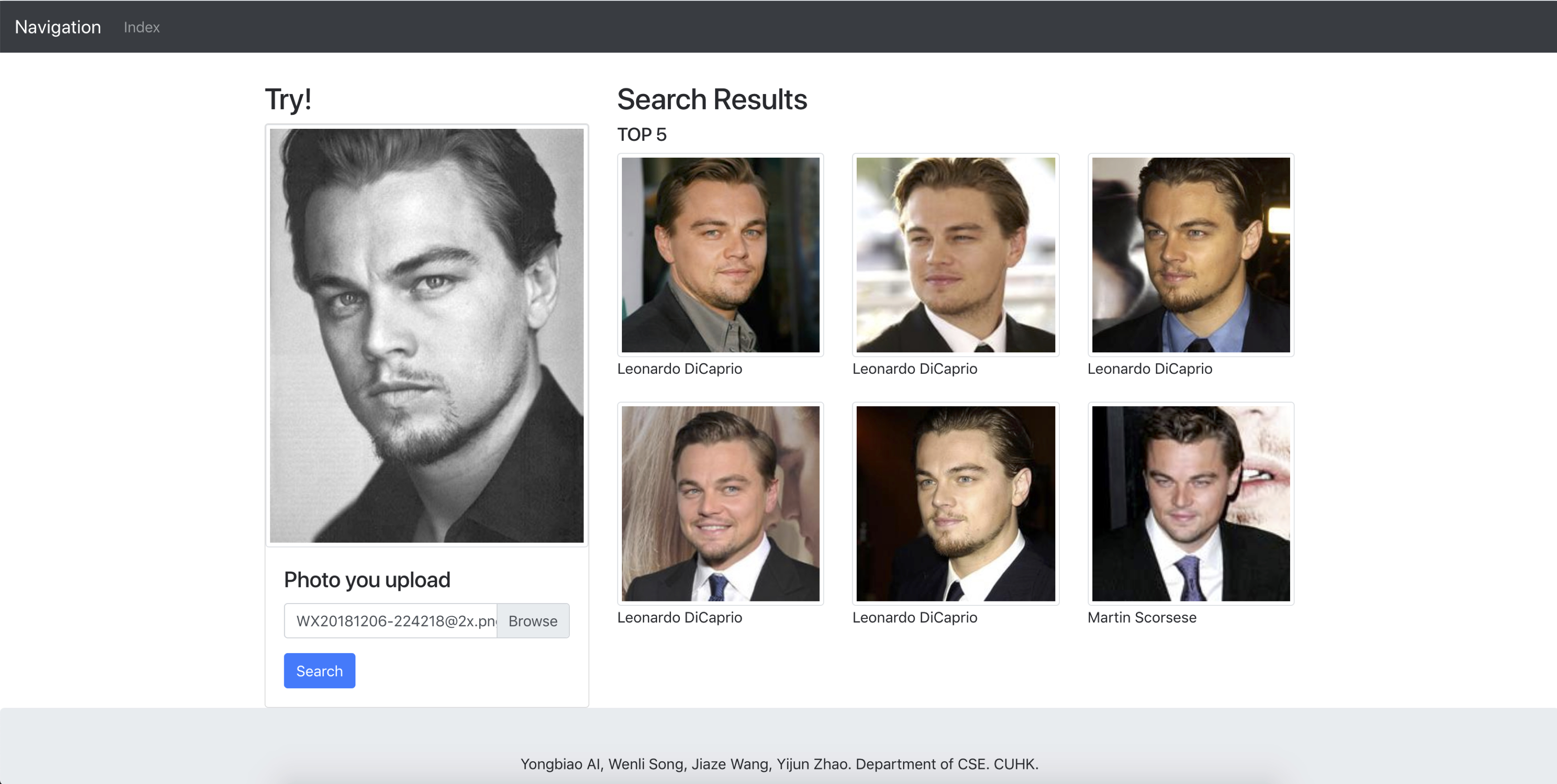1557x784 pixels.
Task: Open the Index nav link
Action: click(x=141, y=27)
